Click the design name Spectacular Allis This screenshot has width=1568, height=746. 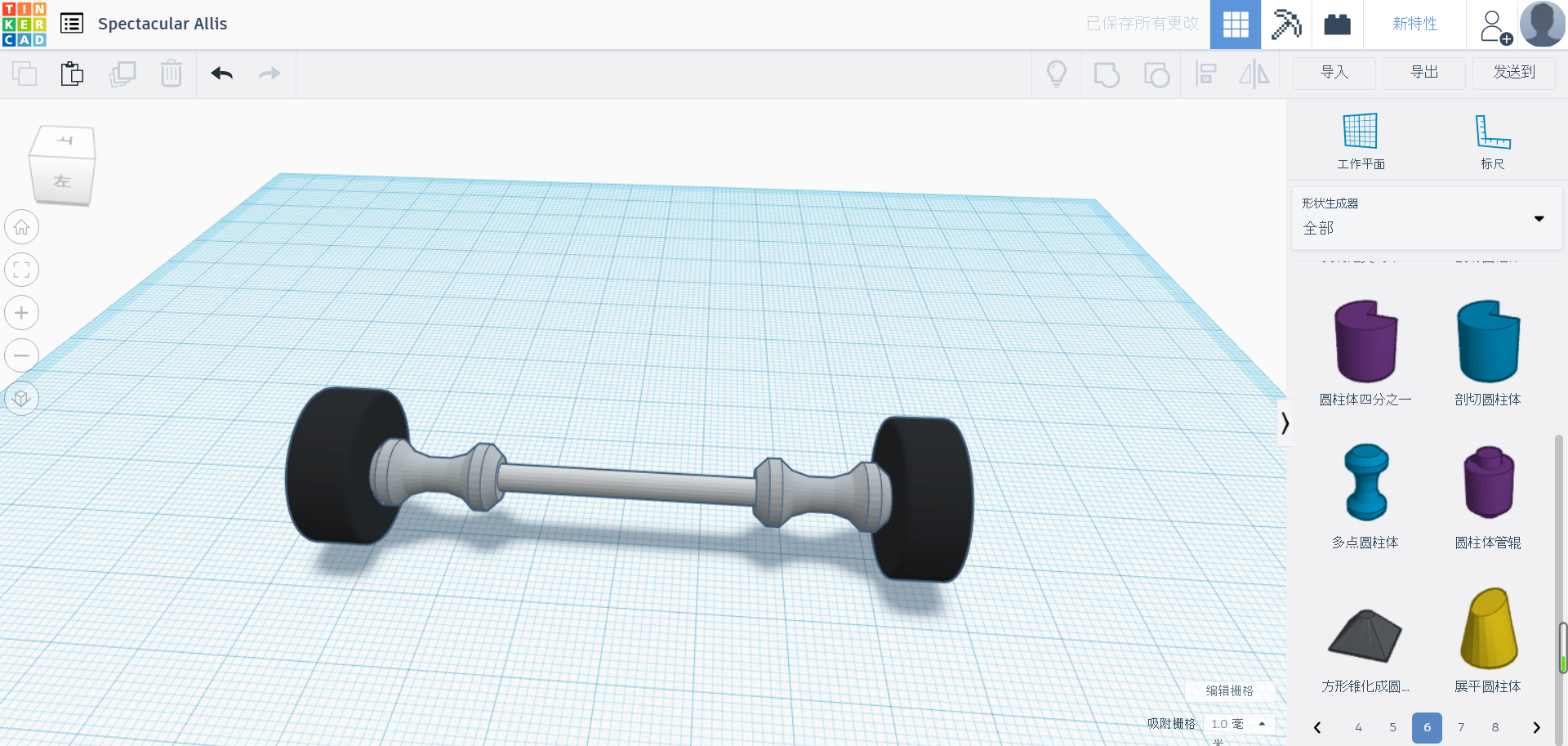click(x=163, y=24)
